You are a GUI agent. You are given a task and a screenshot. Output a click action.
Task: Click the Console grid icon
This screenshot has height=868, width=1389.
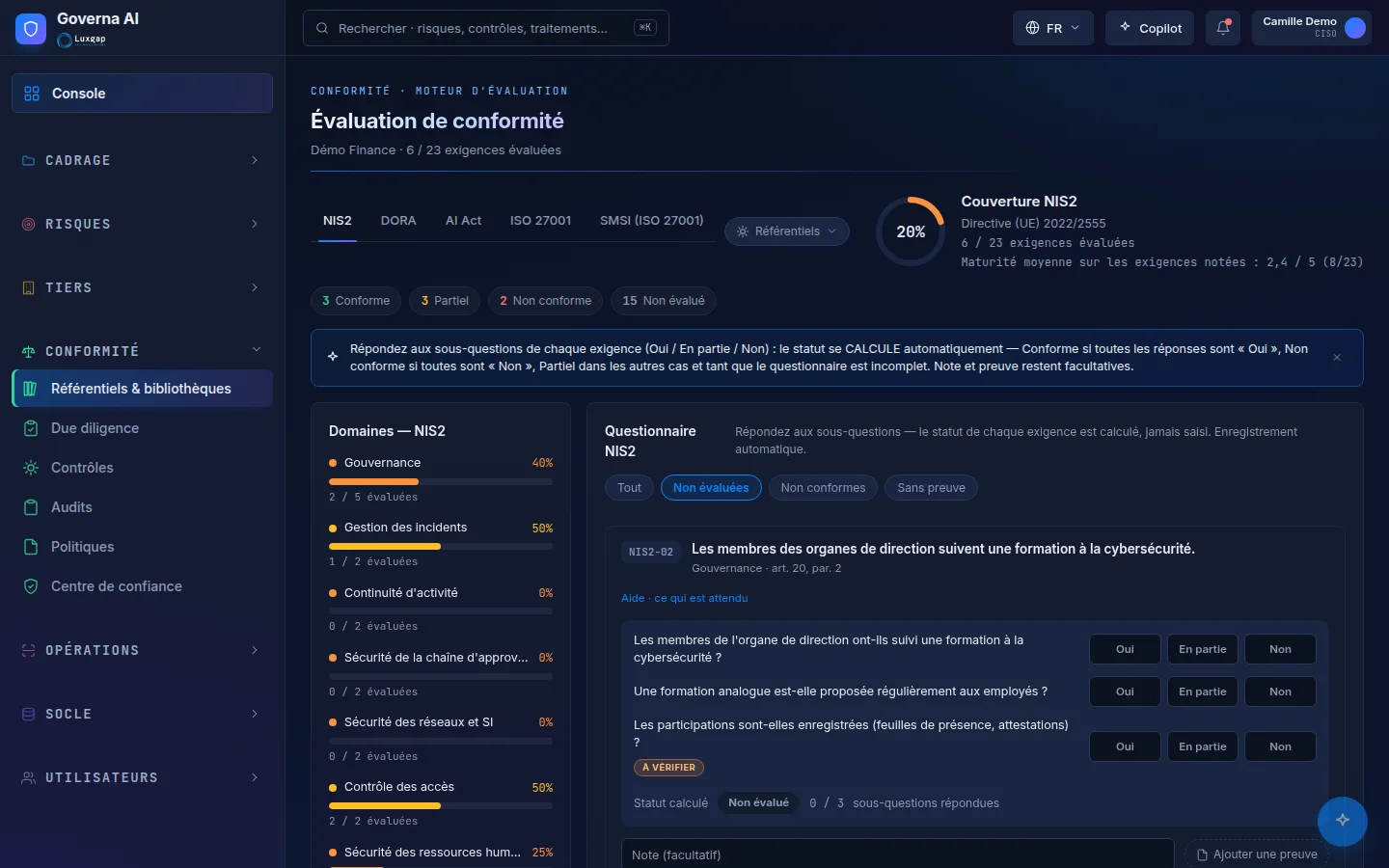click(x=32, y=94)
